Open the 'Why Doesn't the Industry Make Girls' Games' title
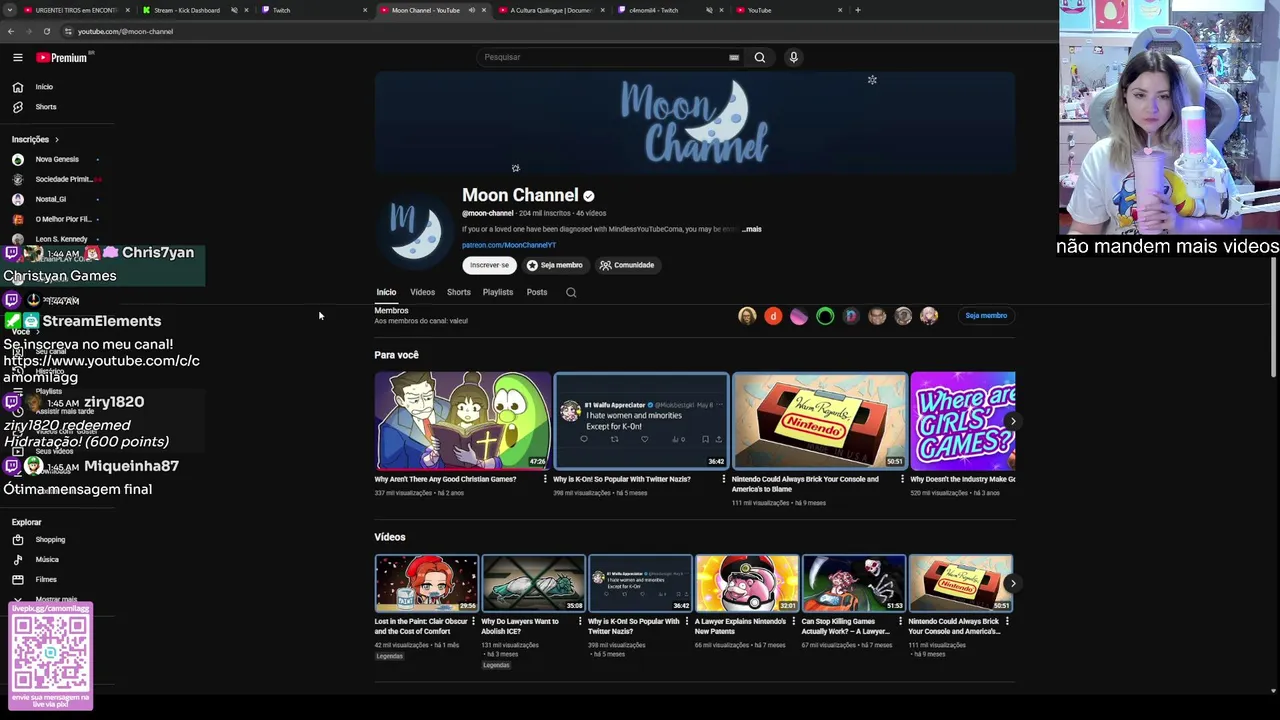The image size is (1280, 720). pos(962,479)
